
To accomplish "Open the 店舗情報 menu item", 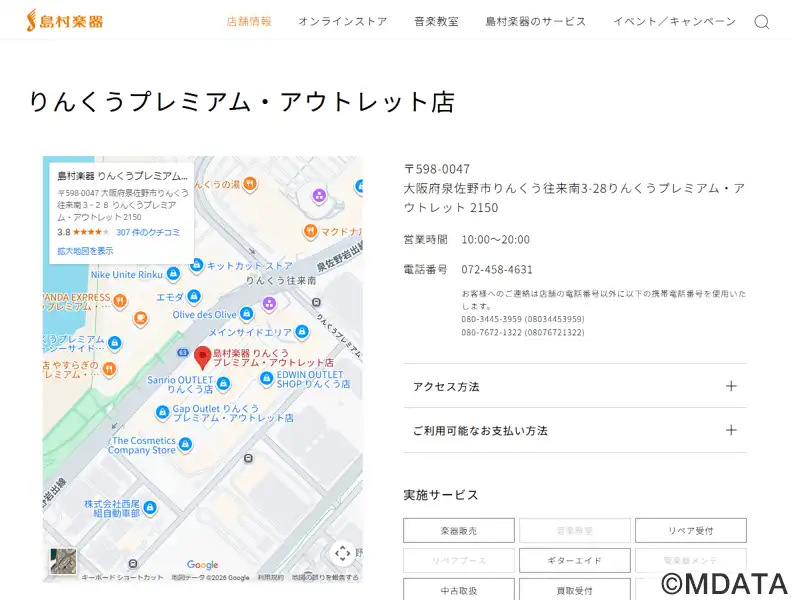I will (x=249, y=21).
